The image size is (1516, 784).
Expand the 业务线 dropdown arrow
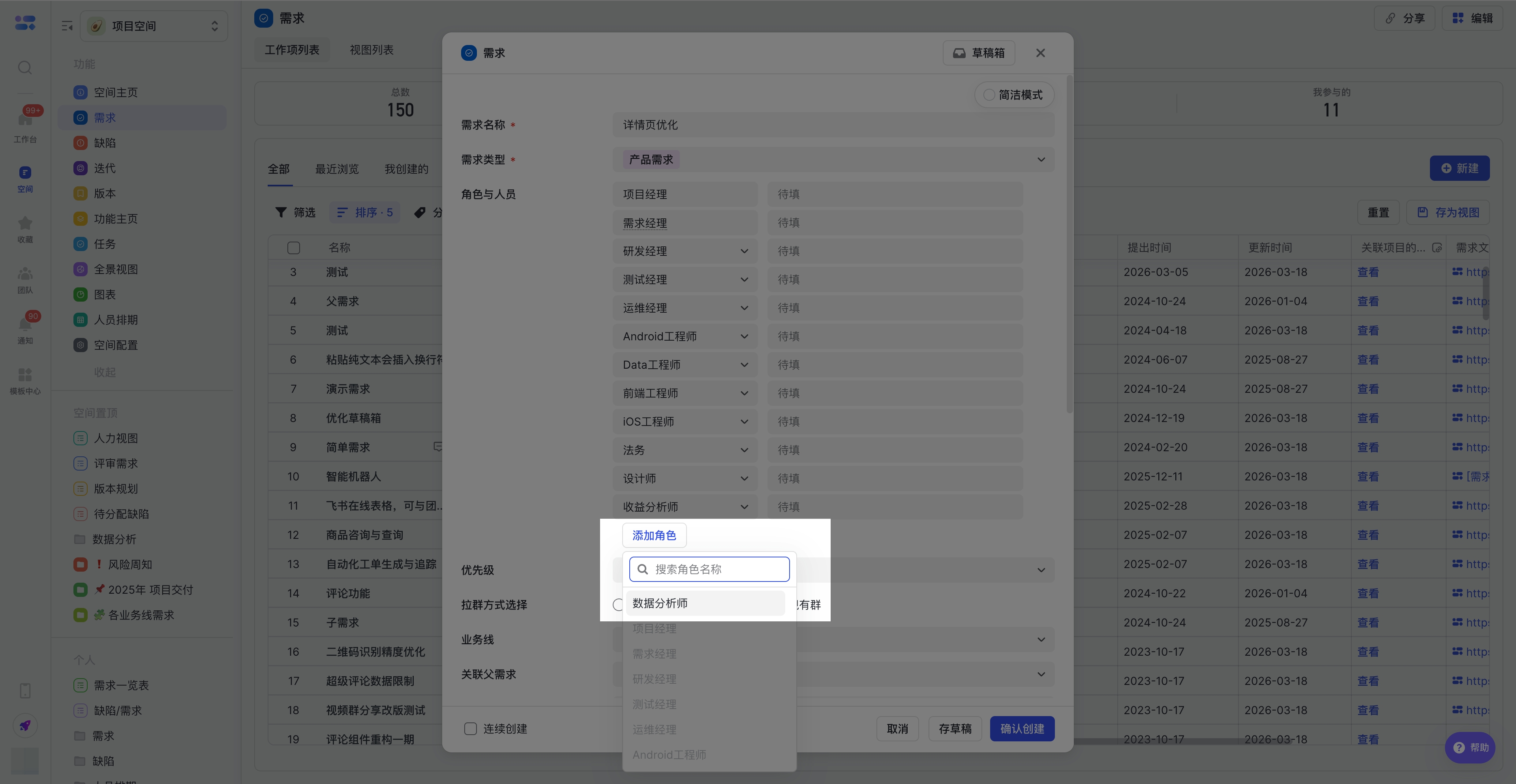1041,640
